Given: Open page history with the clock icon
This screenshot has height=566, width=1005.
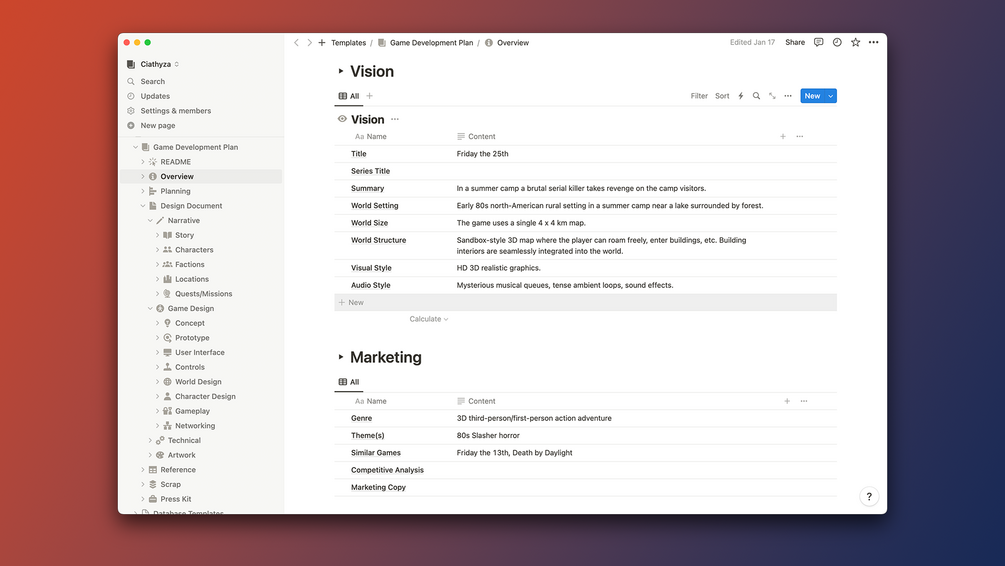Looking at the screenshot, I should (837, 42).
